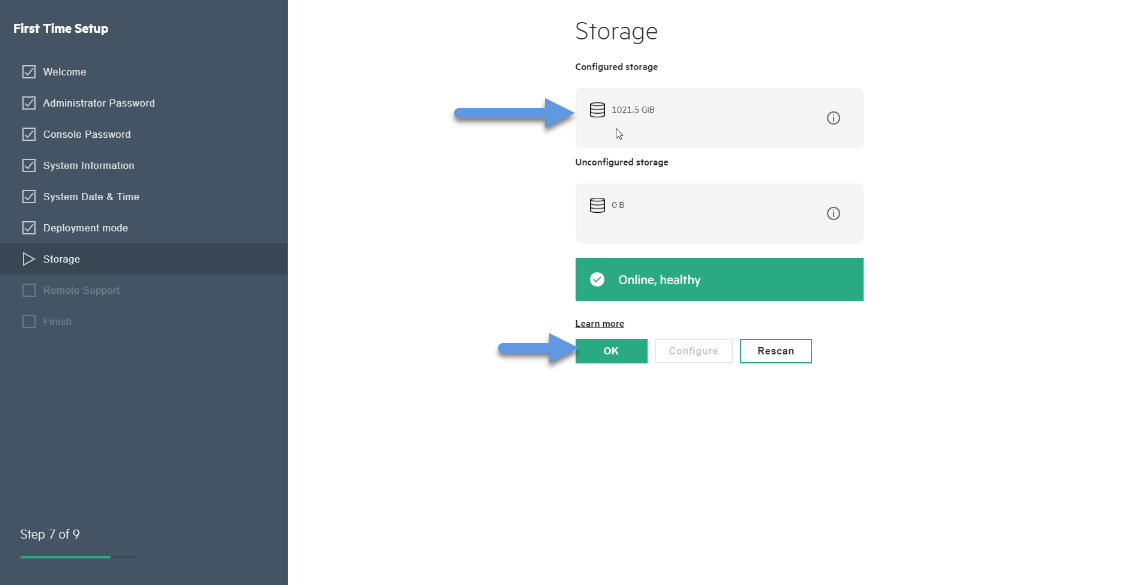Click the Welcome step checkbox

[x=29, y=72]
